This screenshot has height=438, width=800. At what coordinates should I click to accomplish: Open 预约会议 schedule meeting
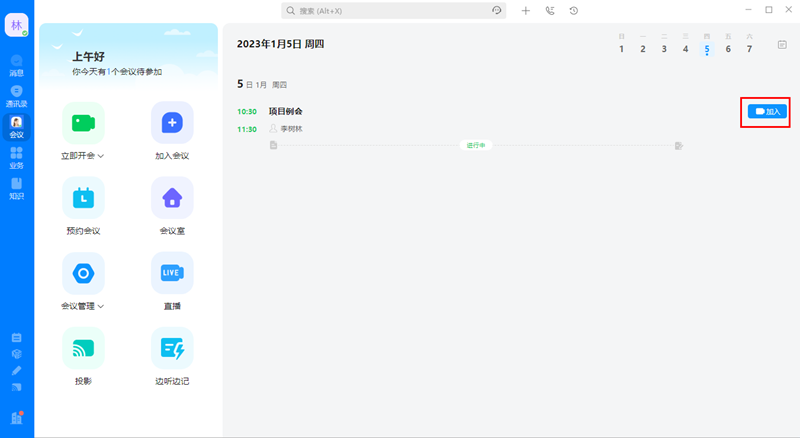point(83,198)
